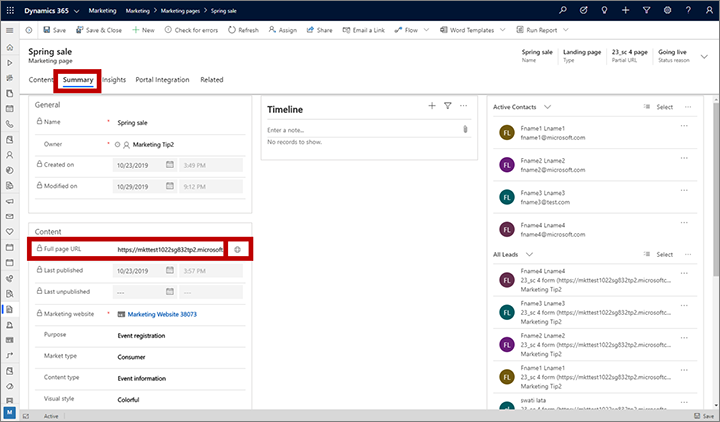Open the help question mark icon

click(x=688, y=10)
